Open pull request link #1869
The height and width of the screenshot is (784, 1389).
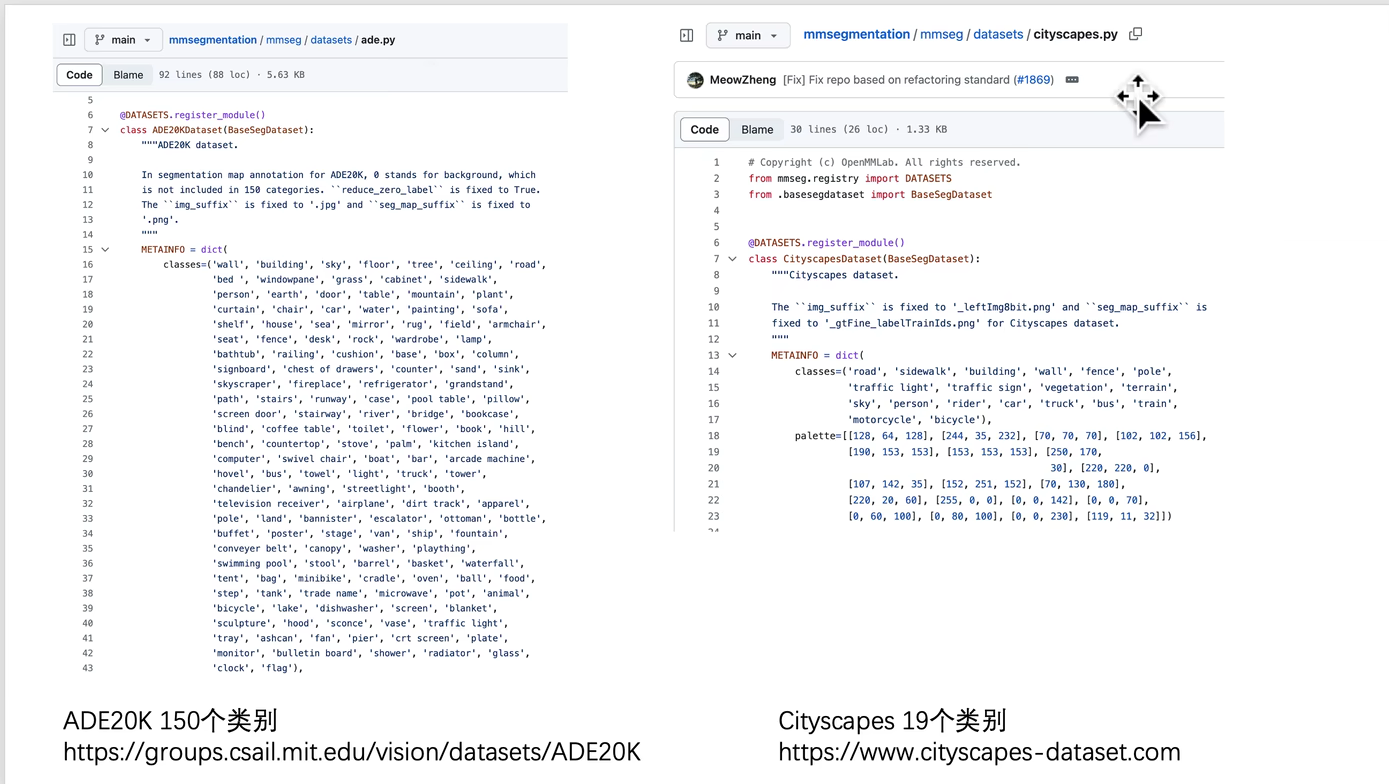click(x=1033, y=79)
